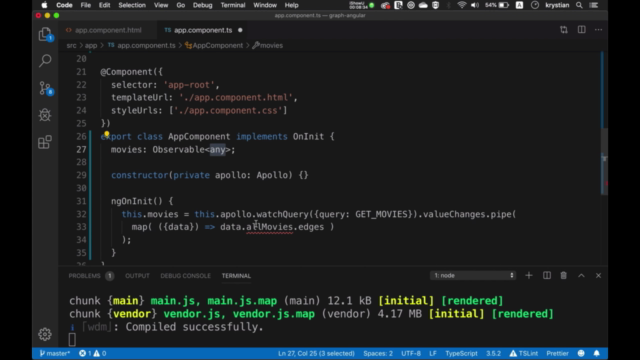Change indentation via 'Spaces: 2'
The image size is (640, 360).
(x=378, y=353)
